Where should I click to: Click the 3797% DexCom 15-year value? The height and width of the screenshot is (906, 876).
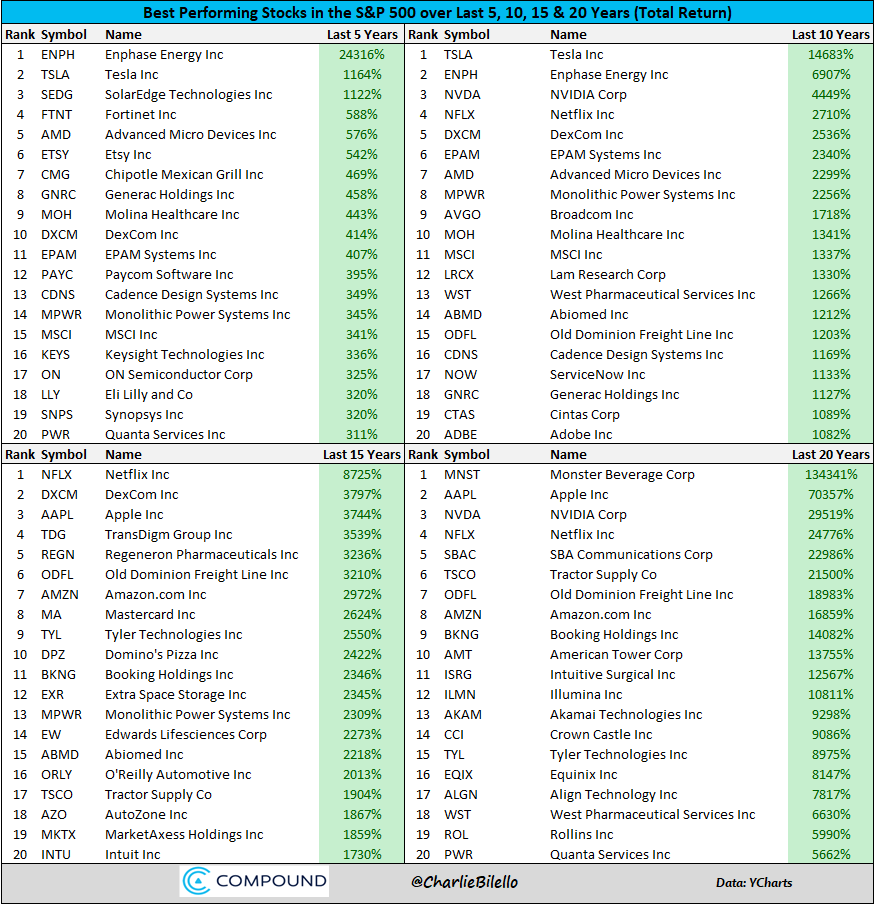click(x=362, y=495)
